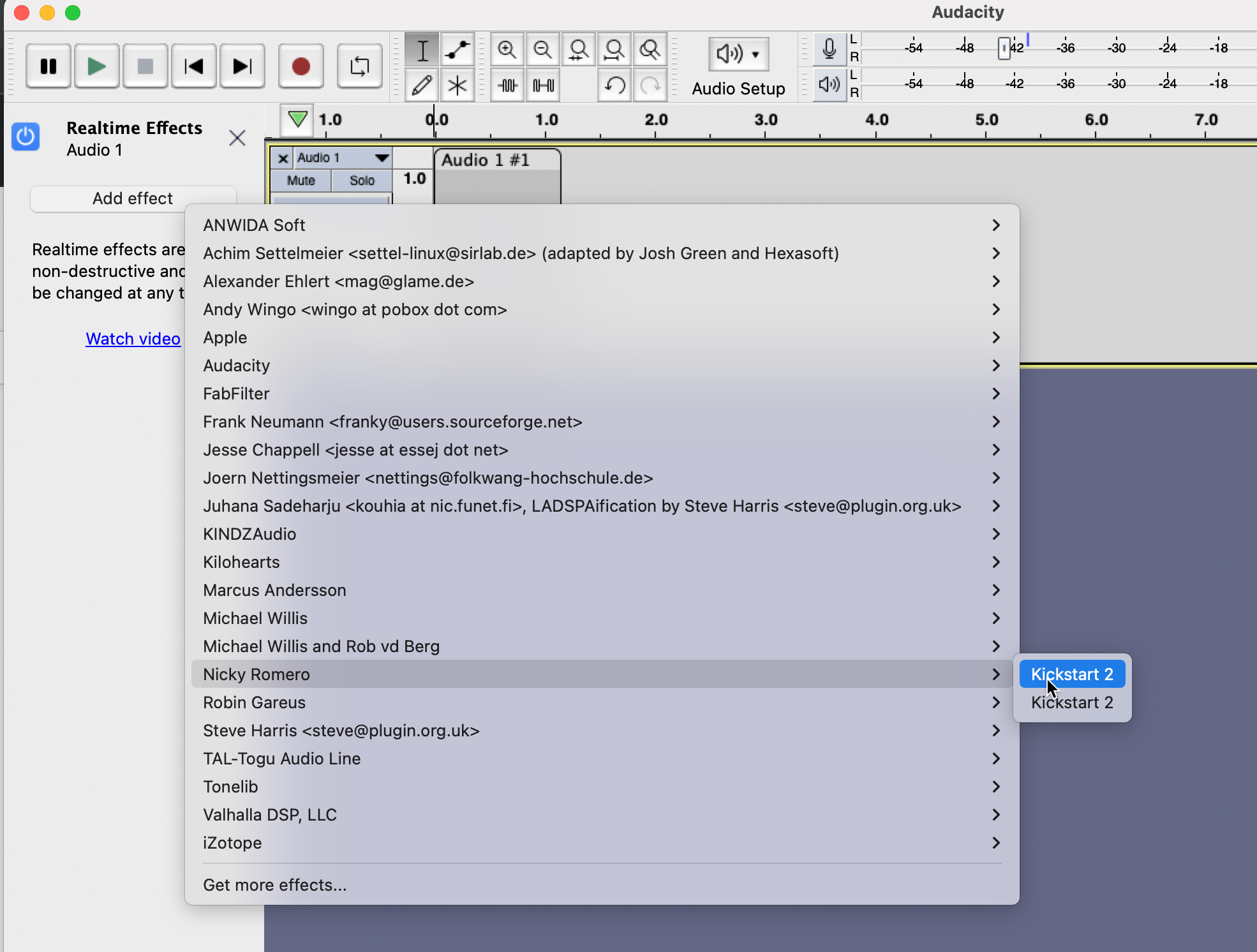Viewport: 1257px width, 952px height.
Task: Expand the iZotope effects submenu
Action: [x=602, y=843]
